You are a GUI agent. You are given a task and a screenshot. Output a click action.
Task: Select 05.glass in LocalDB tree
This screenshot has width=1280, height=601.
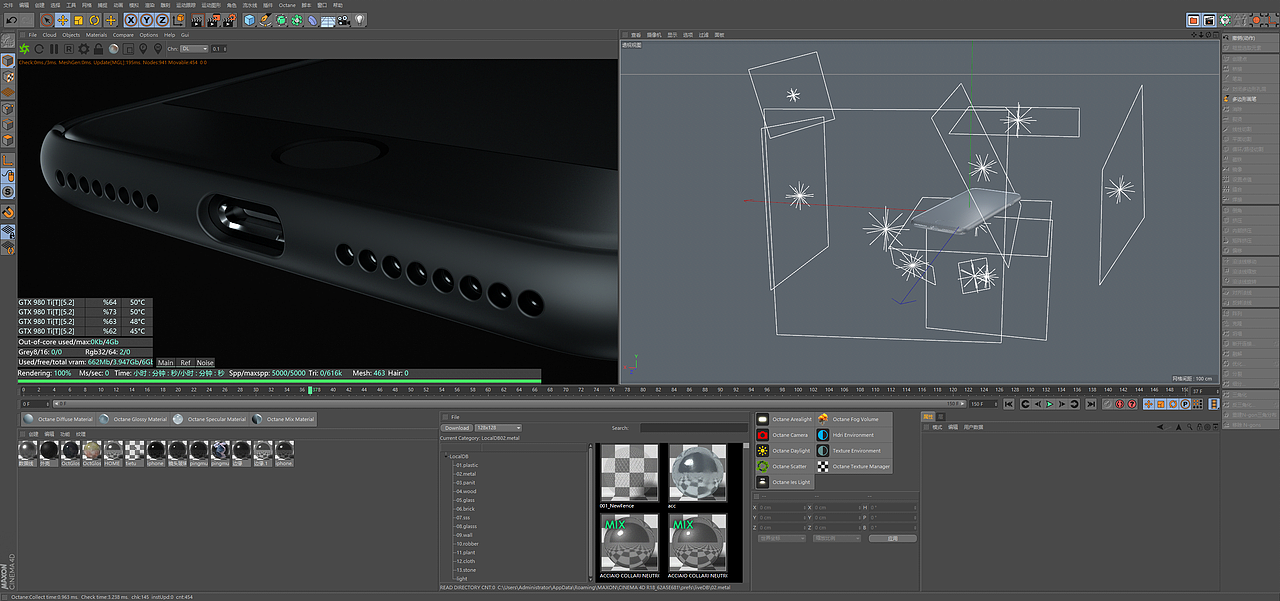[466, 500]
